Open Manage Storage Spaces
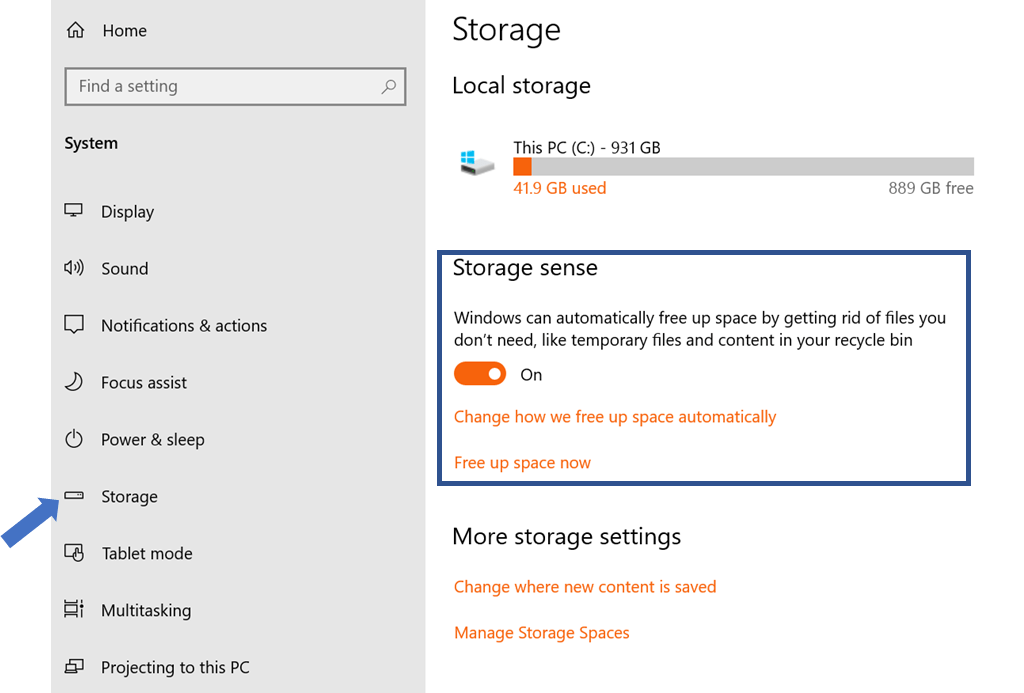The height and width of the screenshot is (693, 1024). 541,633
